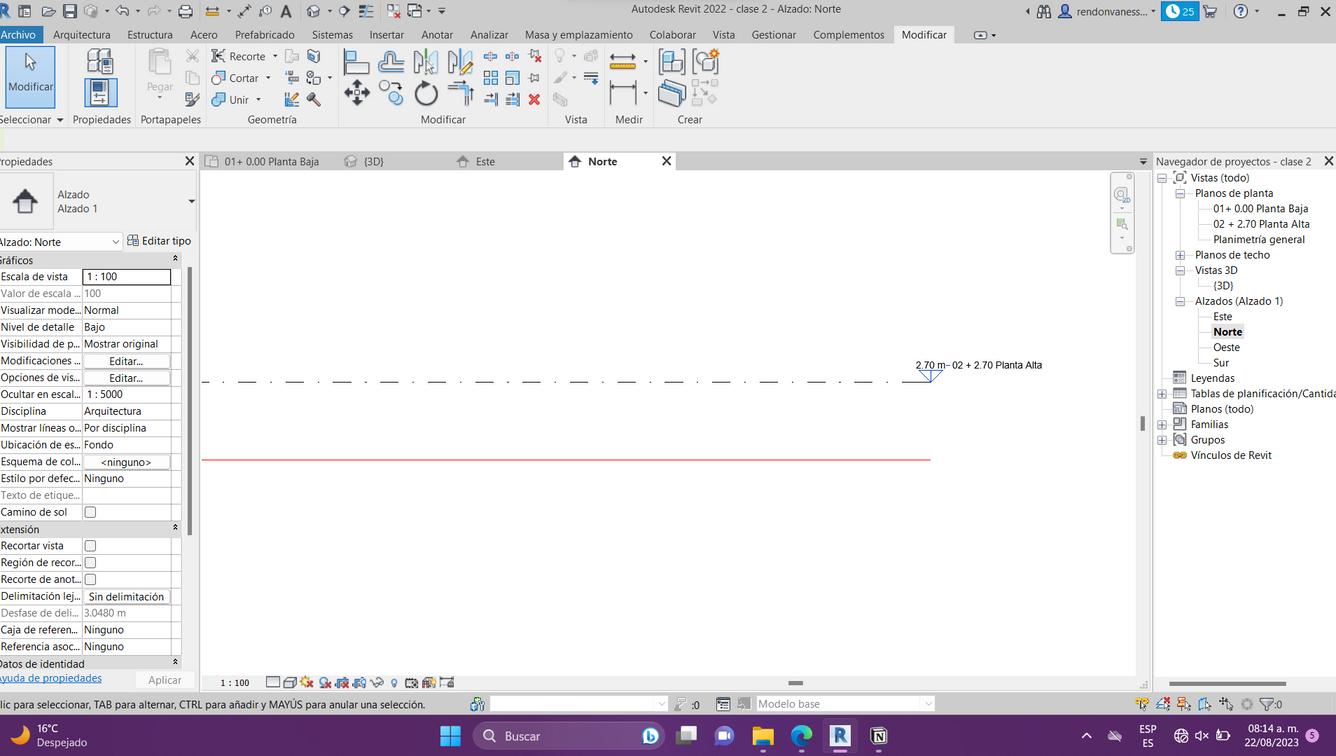Open the Este elevation in project browser
Screen dimensions: 1336x756
(1222, 317)
